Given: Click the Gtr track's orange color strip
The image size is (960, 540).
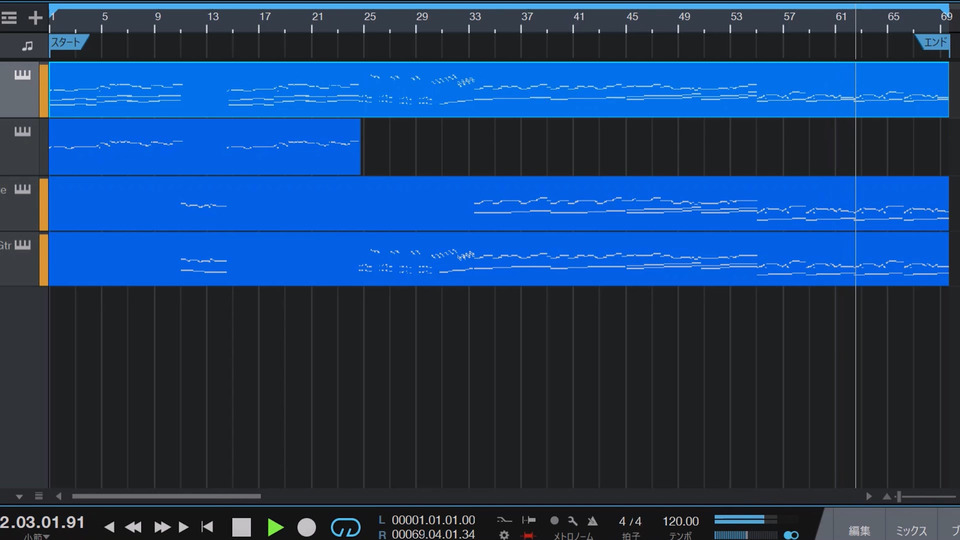Looking at the screenshot, I should (44, 260).
